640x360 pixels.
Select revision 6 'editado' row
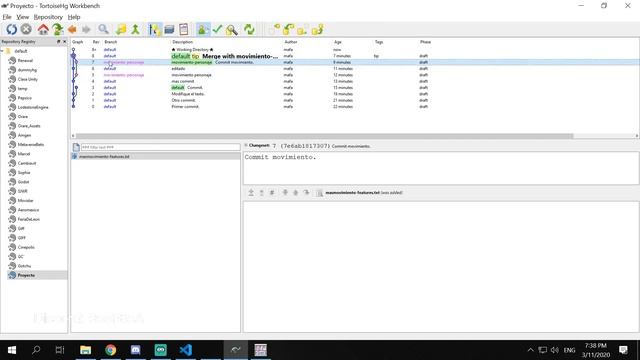tap(355, 69)
